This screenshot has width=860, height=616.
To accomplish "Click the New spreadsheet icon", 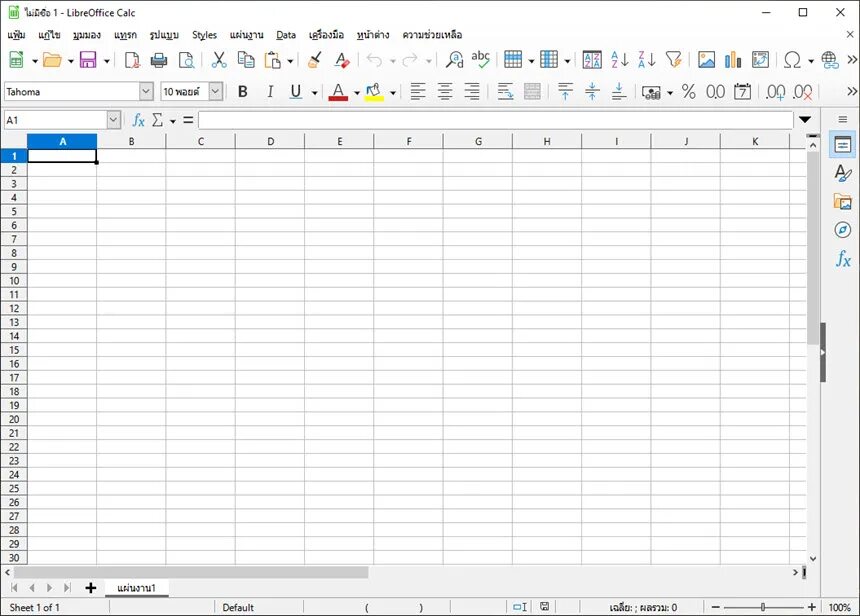I will pyautogui.click(x=16, y=60).
